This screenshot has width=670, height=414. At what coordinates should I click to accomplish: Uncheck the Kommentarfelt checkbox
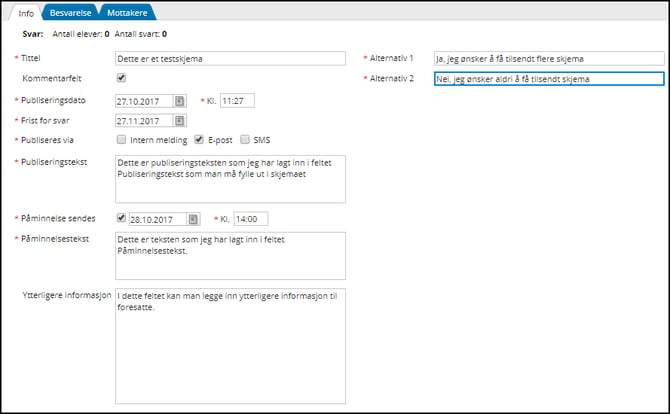coord(121,78)
